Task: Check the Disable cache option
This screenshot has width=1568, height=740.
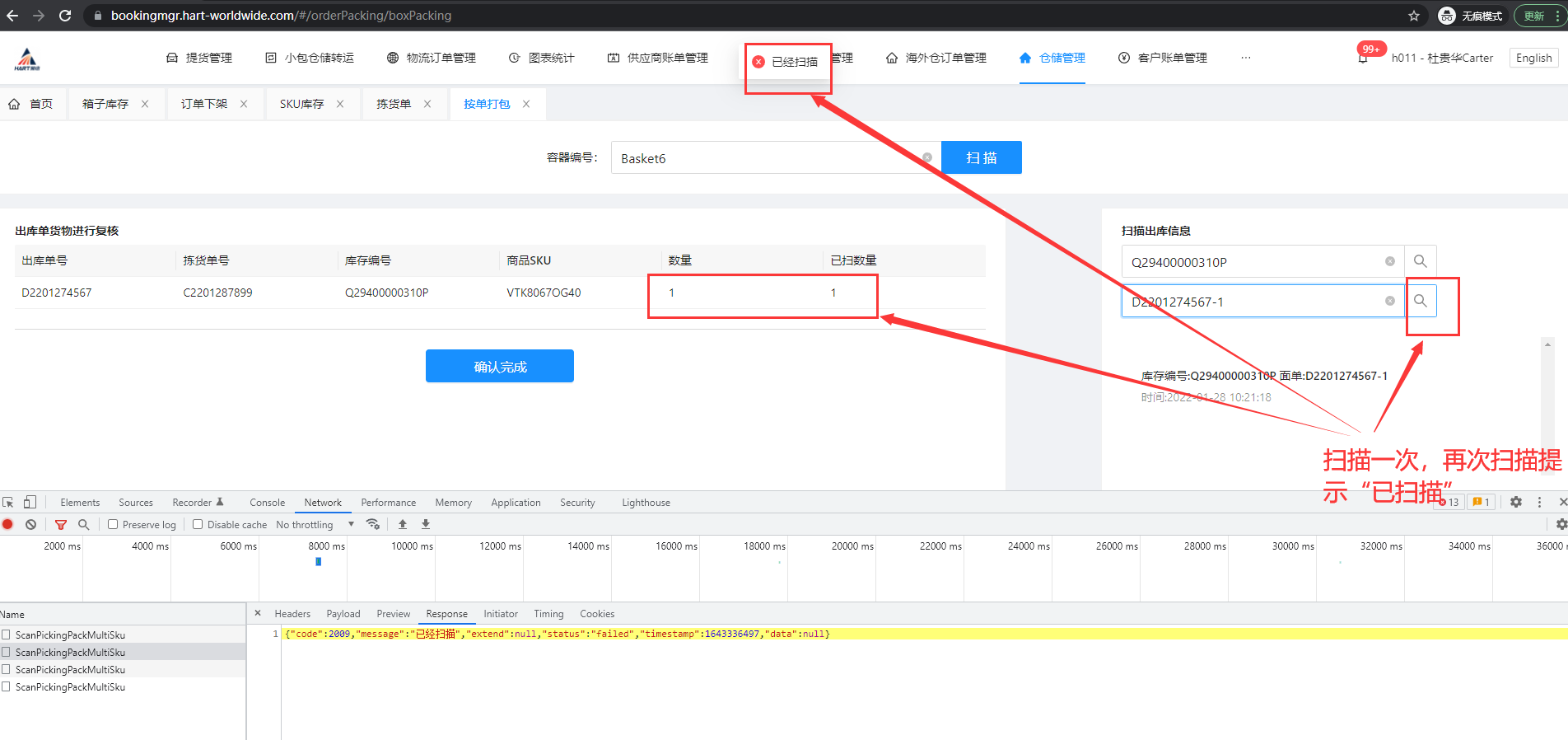Action: 198,525
